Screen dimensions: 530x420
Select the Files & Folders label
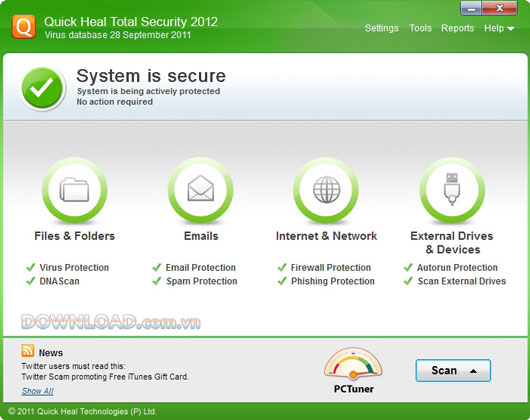point(75,236)
